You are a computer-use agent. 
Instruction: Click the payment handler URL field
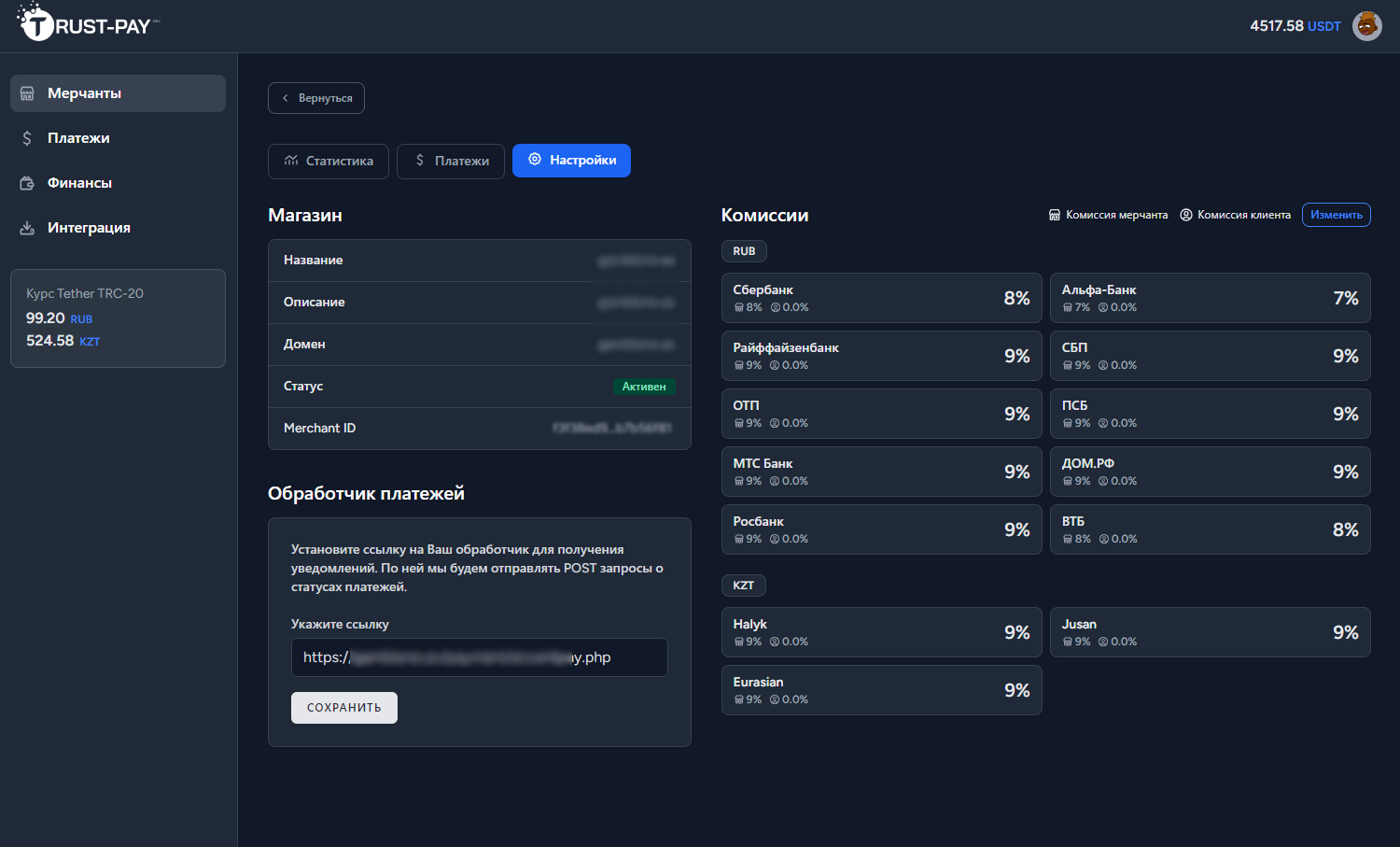[x=480, y=657]
